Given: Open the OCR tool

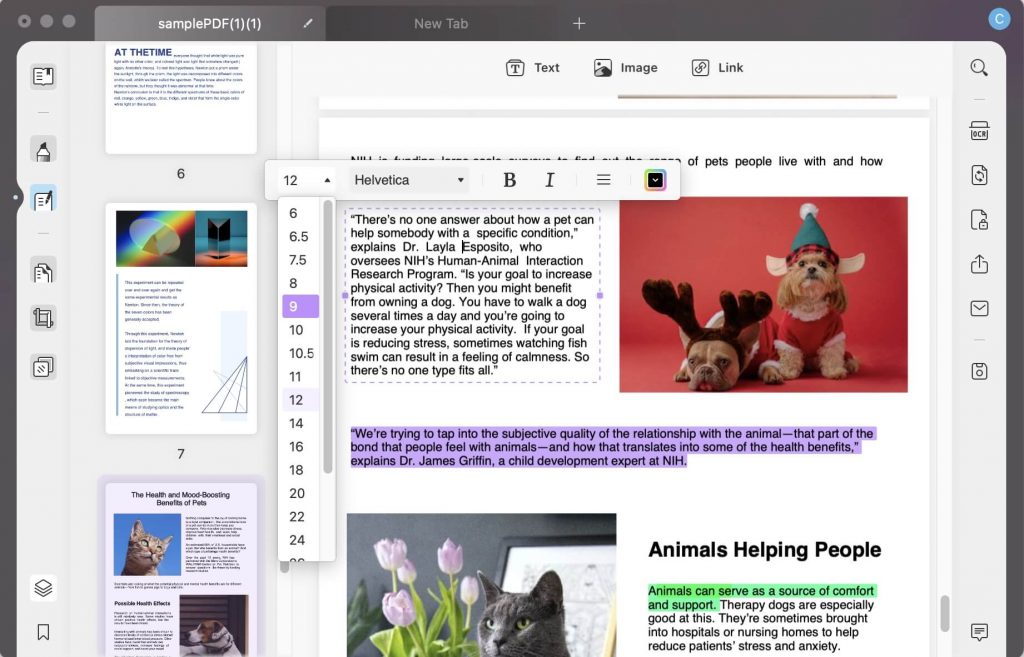Looking at the screenshot, I should point(978,130).
